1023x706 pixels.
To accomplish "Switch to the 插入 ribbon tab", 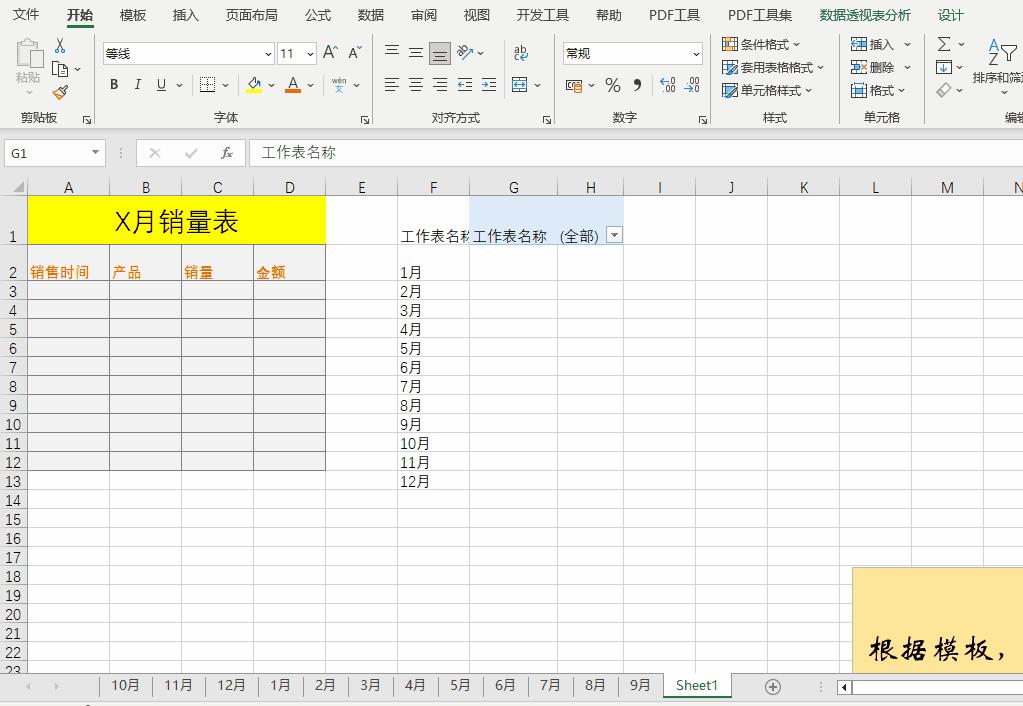I will click(185, 15).
